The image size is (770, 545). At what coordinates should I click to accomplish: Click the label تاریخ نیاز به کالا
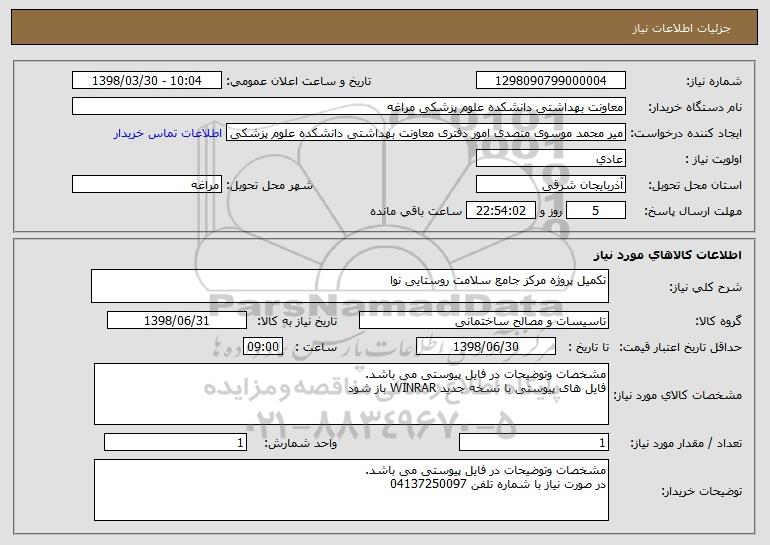[297, 321]
